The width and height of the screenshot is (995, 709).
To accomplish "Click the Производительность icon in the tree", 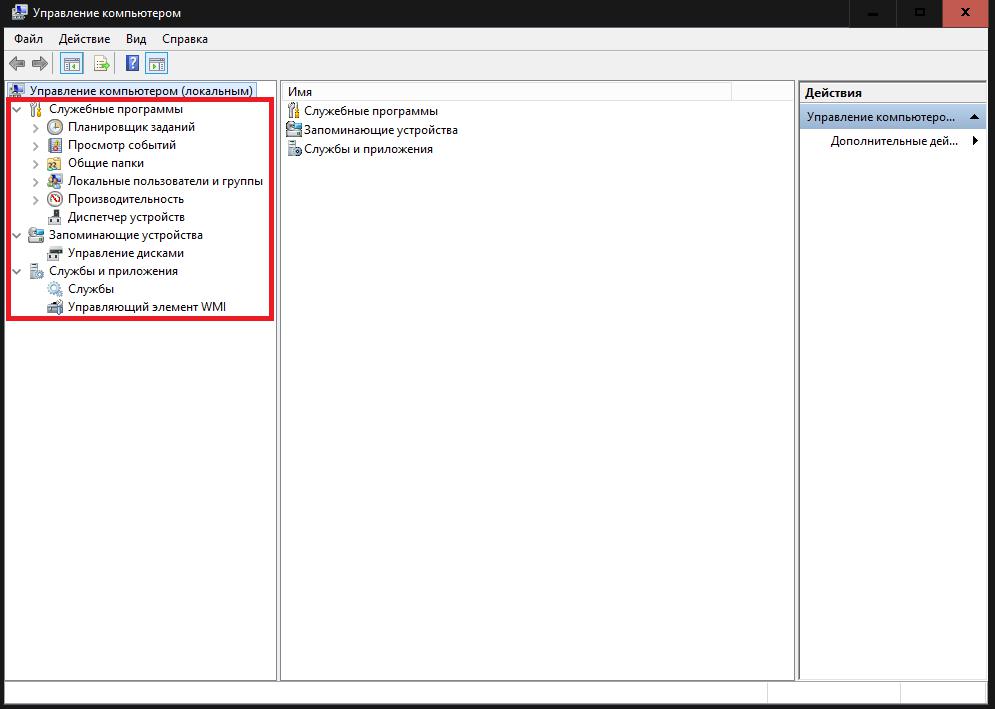I will [55, 199].
